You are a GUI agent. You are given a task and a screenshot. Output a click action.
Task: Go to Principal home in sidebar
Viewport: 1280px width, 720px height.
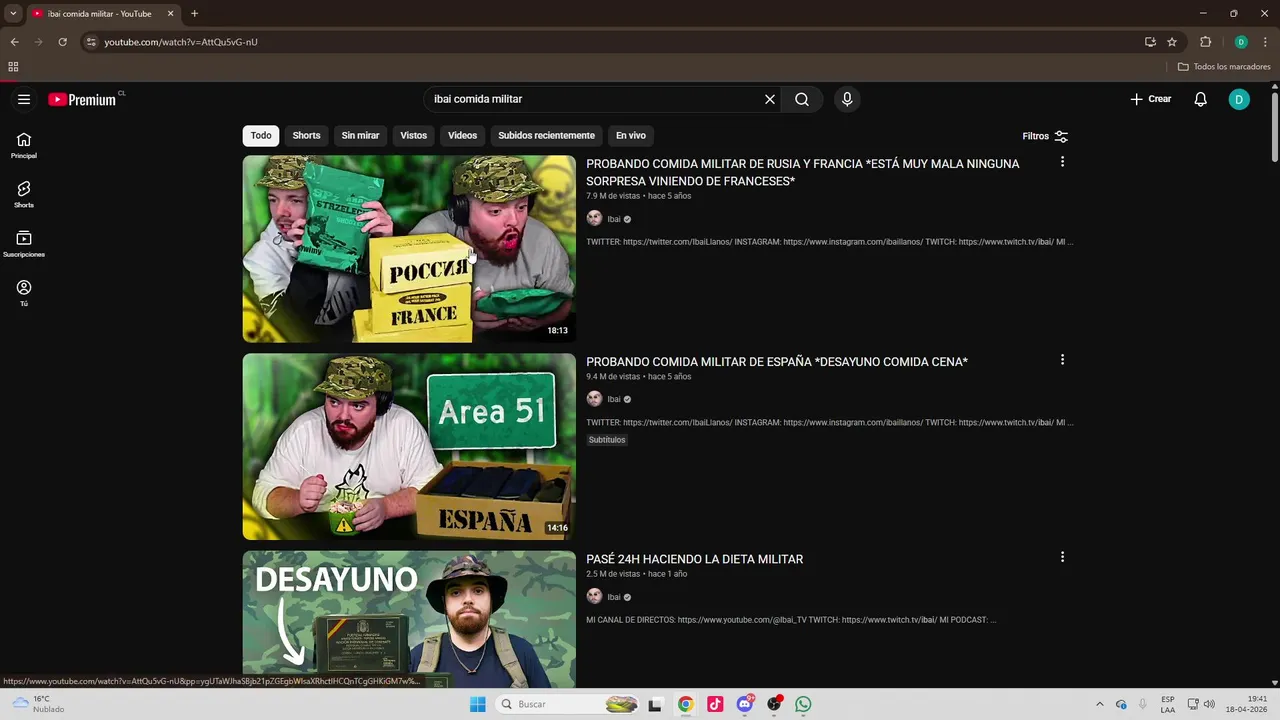coord(24,145)
